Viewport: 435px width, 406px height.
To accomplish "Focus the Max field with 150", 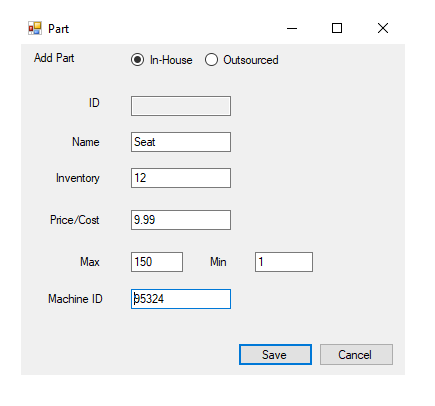I will [x=157, y=262].
